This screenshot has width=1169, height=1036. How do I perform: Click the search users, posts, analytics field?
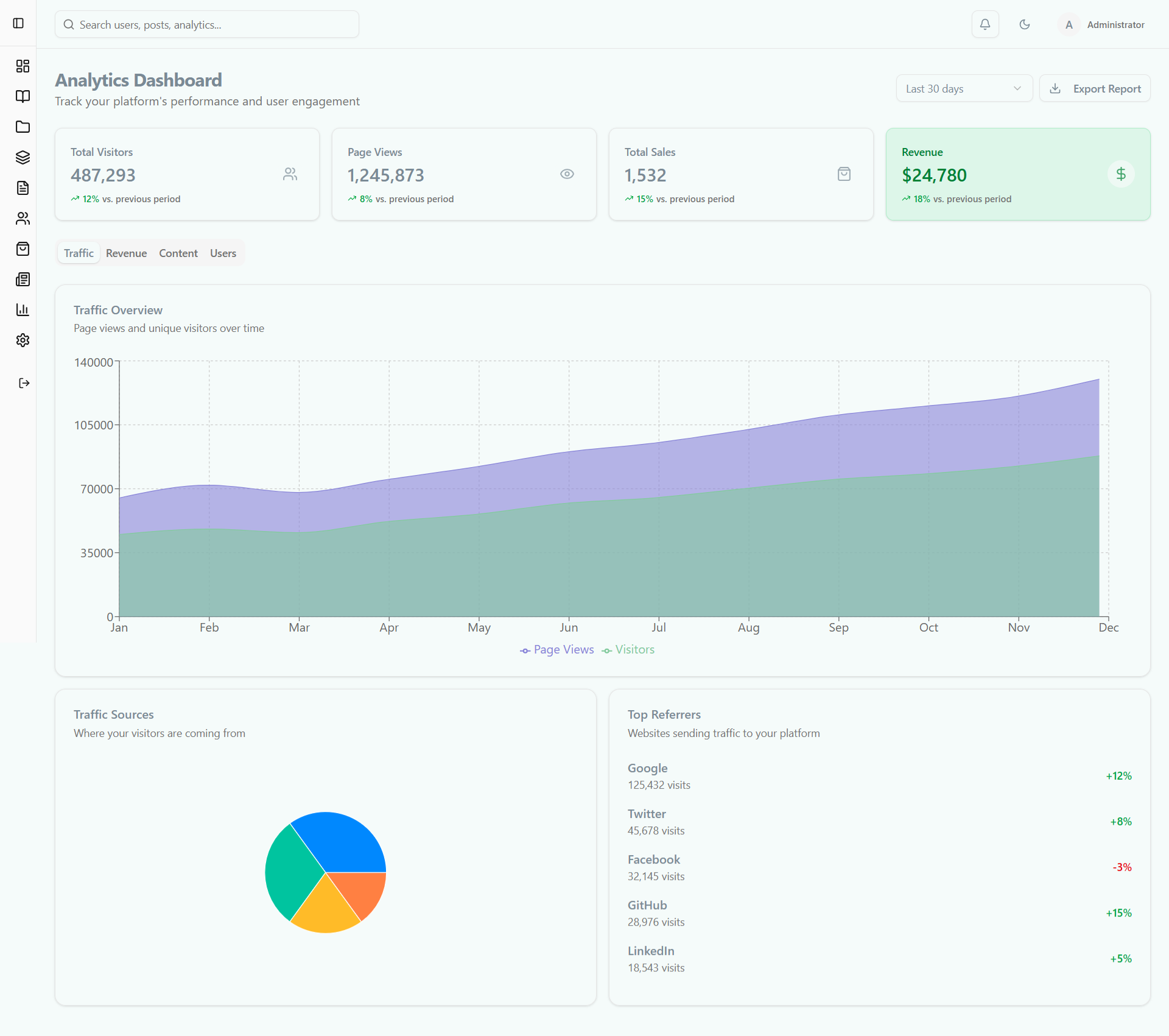[207, 24]
